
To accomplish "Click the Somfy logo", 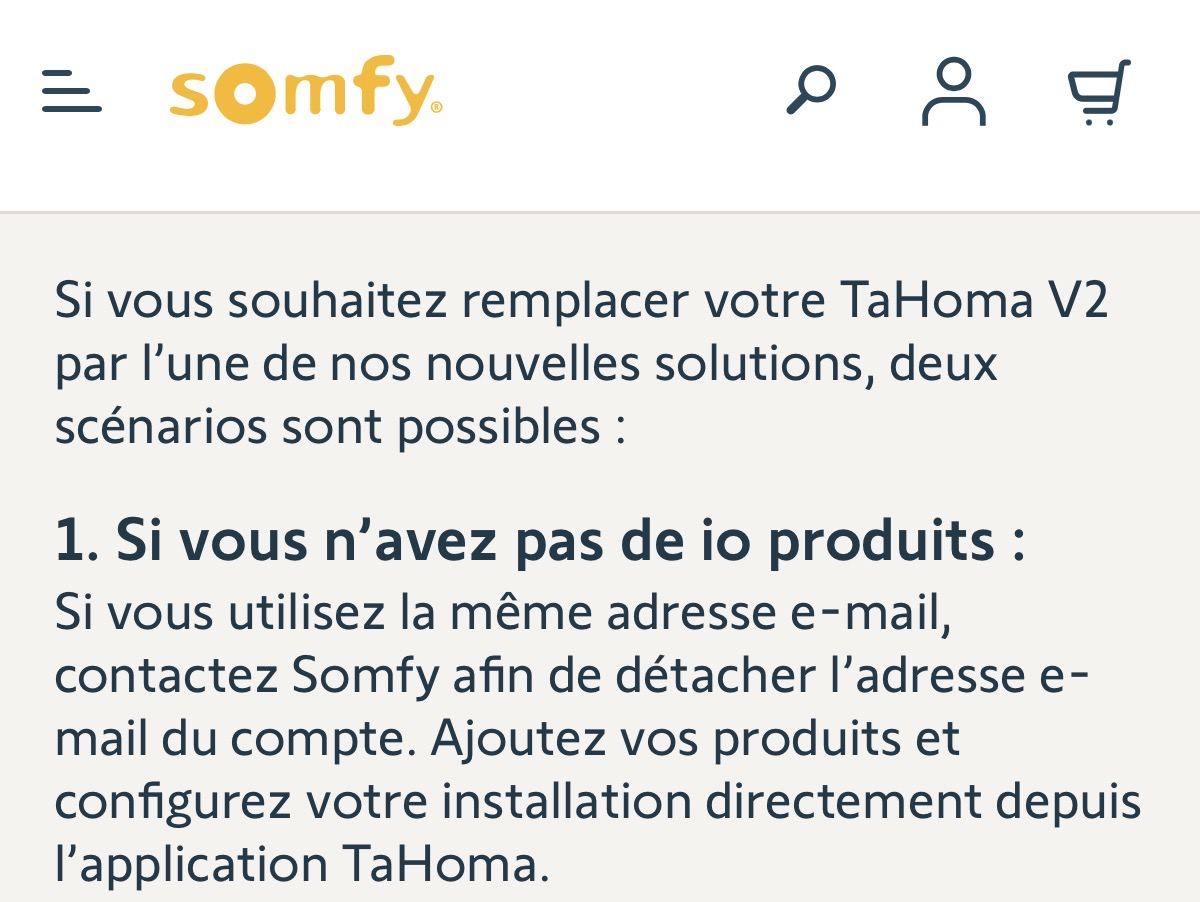I will pyautogui.click(x=305, y=91).
